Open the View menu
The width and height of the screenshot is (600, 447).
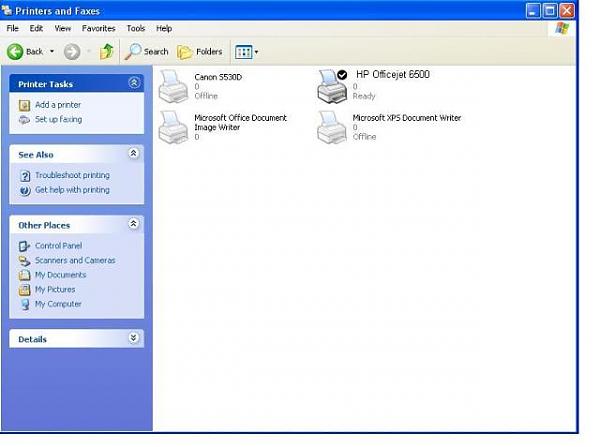[63, 29]
